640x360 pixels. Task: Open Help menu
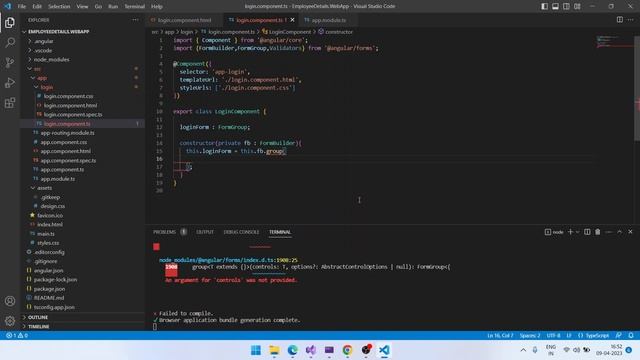157,7
